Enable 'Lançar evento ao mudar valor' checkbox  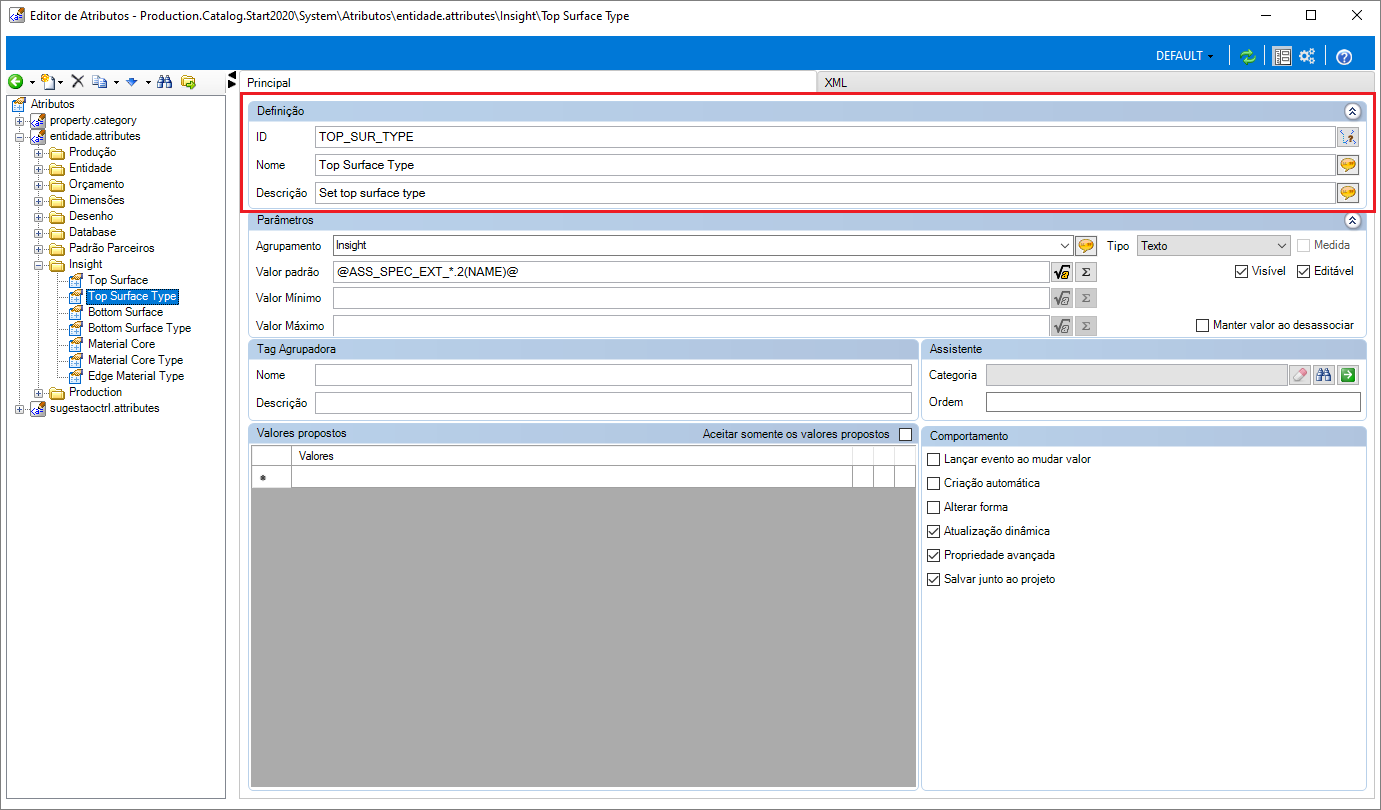click(x=934, y=459)
